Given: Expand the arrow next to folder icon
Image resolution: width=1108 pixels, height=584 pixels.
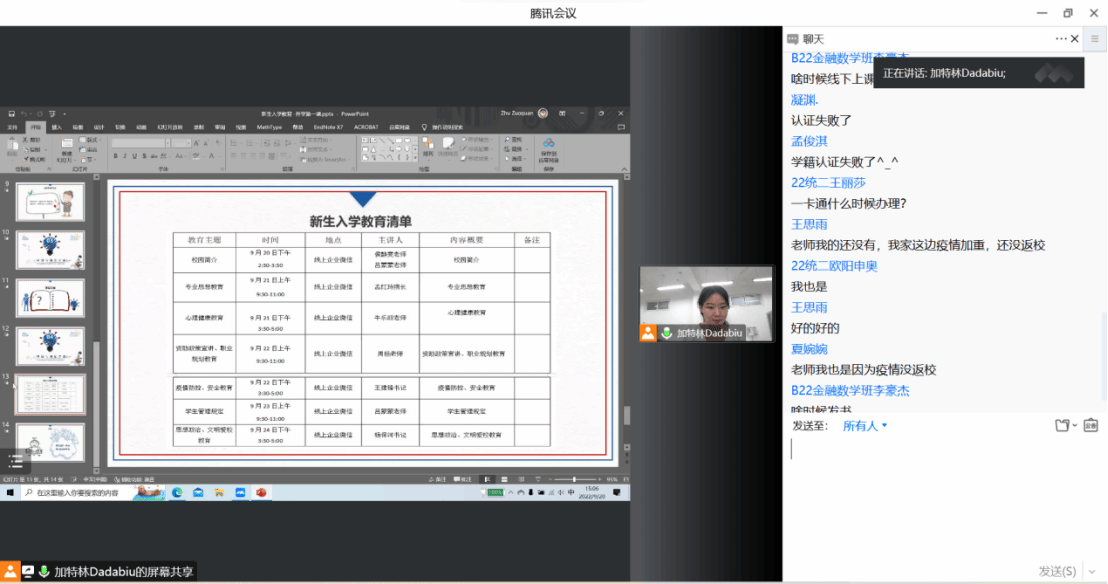Looking at the screenshot, I should tap(1075, 426).
